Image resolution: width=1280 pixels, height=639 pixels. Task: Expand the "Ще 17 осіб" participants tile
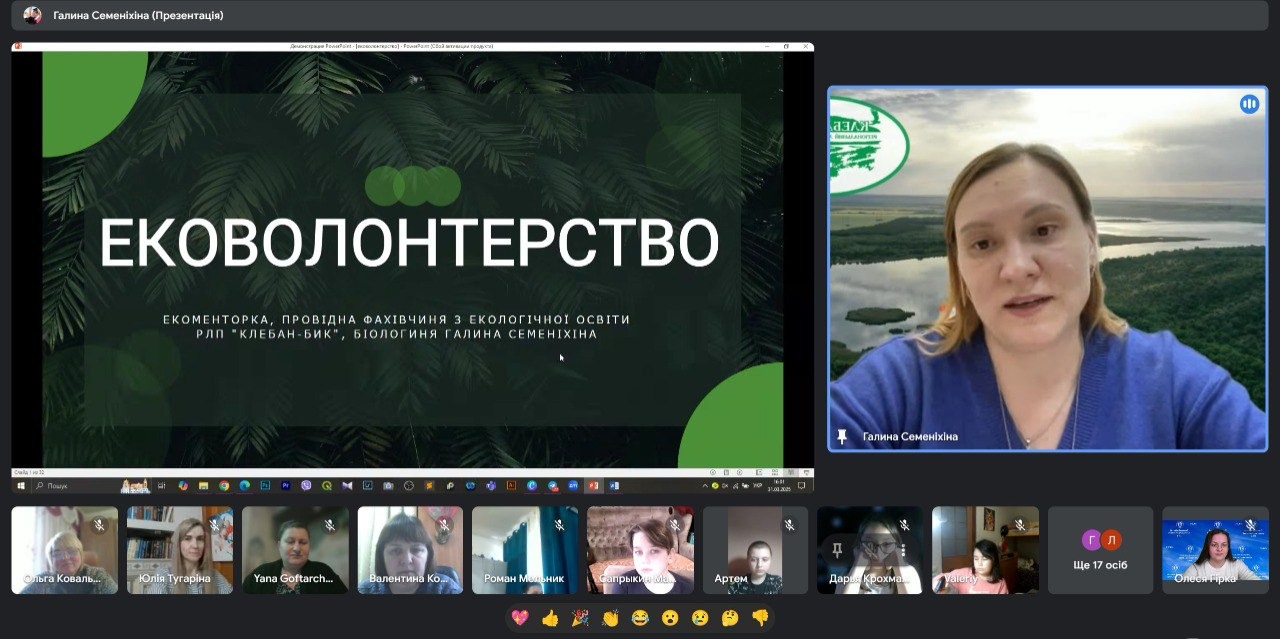click(x=1101, y=550)
